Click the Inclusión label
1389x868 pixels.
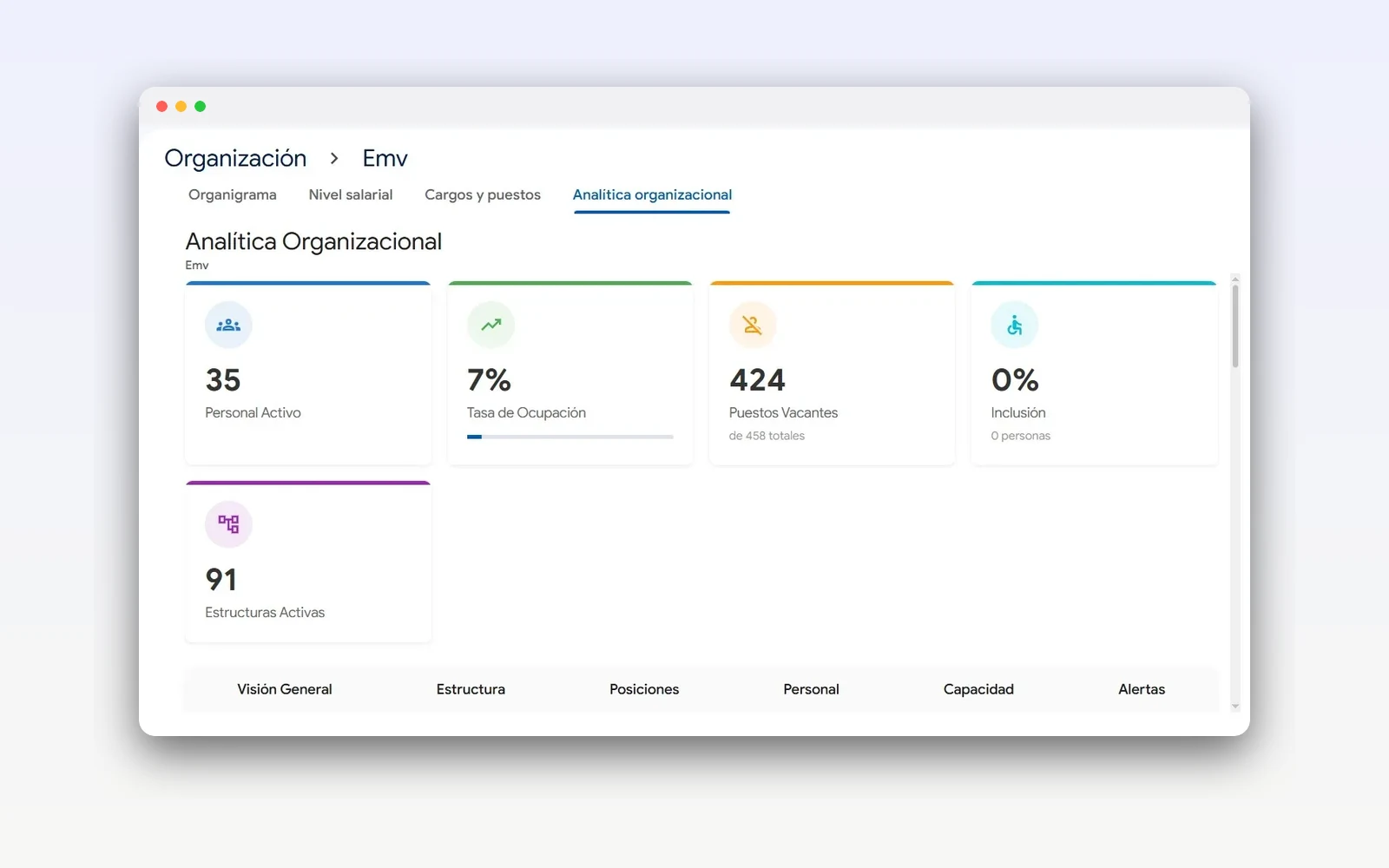click(x=1018, y=413)
